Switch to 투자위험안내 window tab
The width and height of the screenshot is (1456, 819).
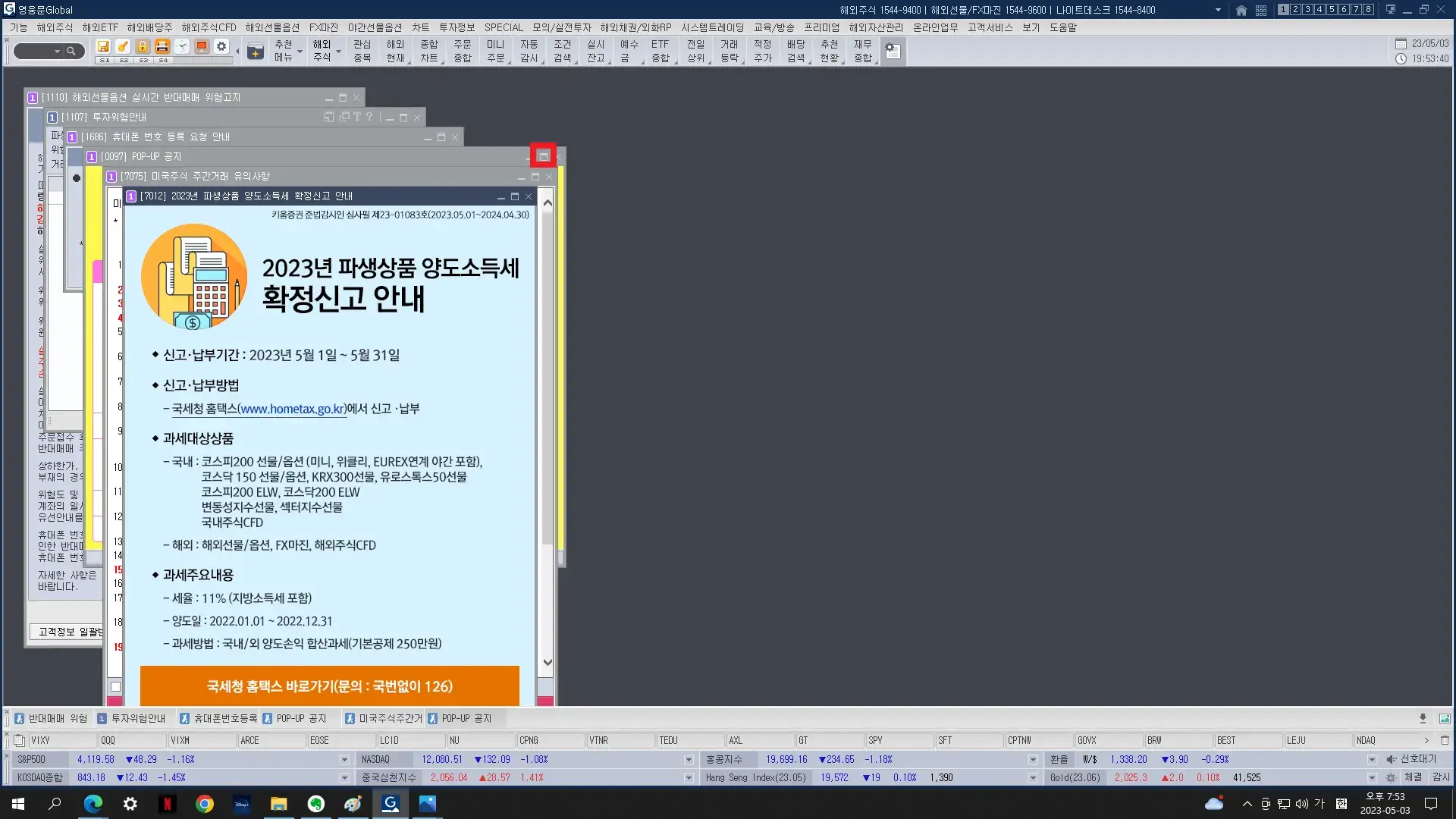131,718
